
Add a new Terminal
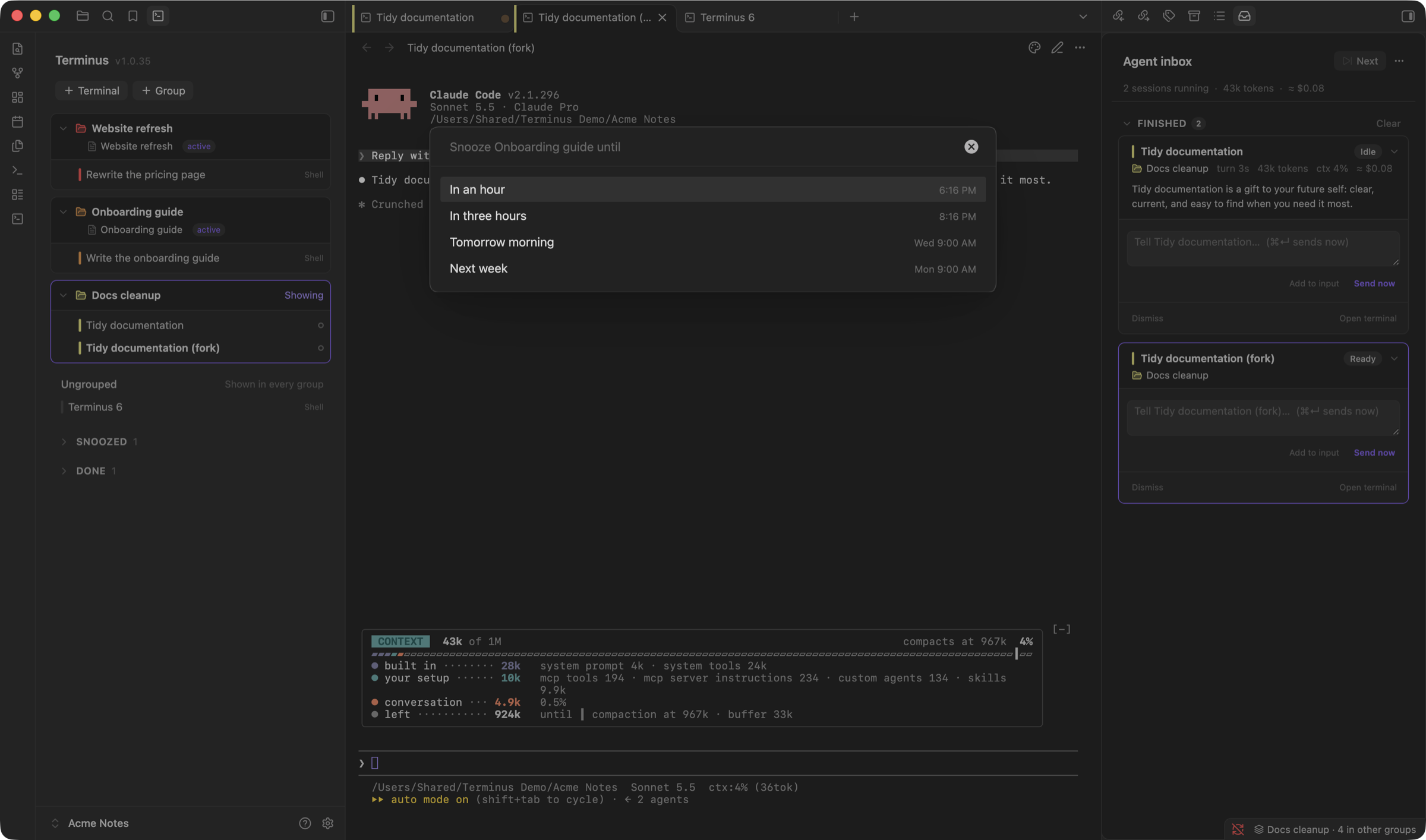tap(92, 91)
